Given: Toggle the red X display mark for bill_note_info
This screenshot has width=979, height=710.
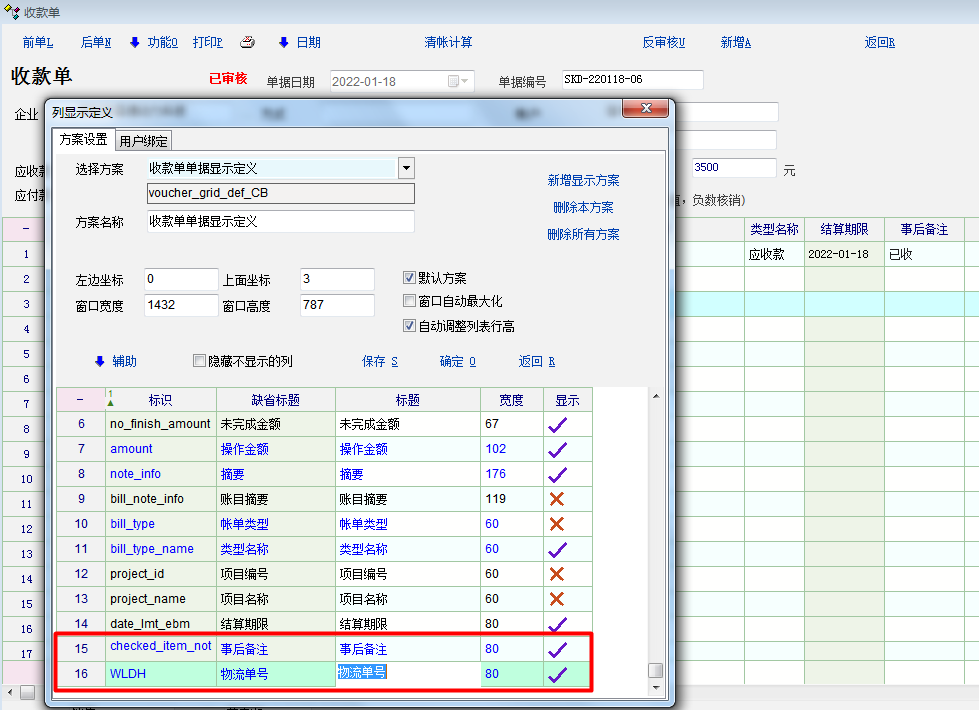Looking at the screenshot, I should click(x=557, y=499).
